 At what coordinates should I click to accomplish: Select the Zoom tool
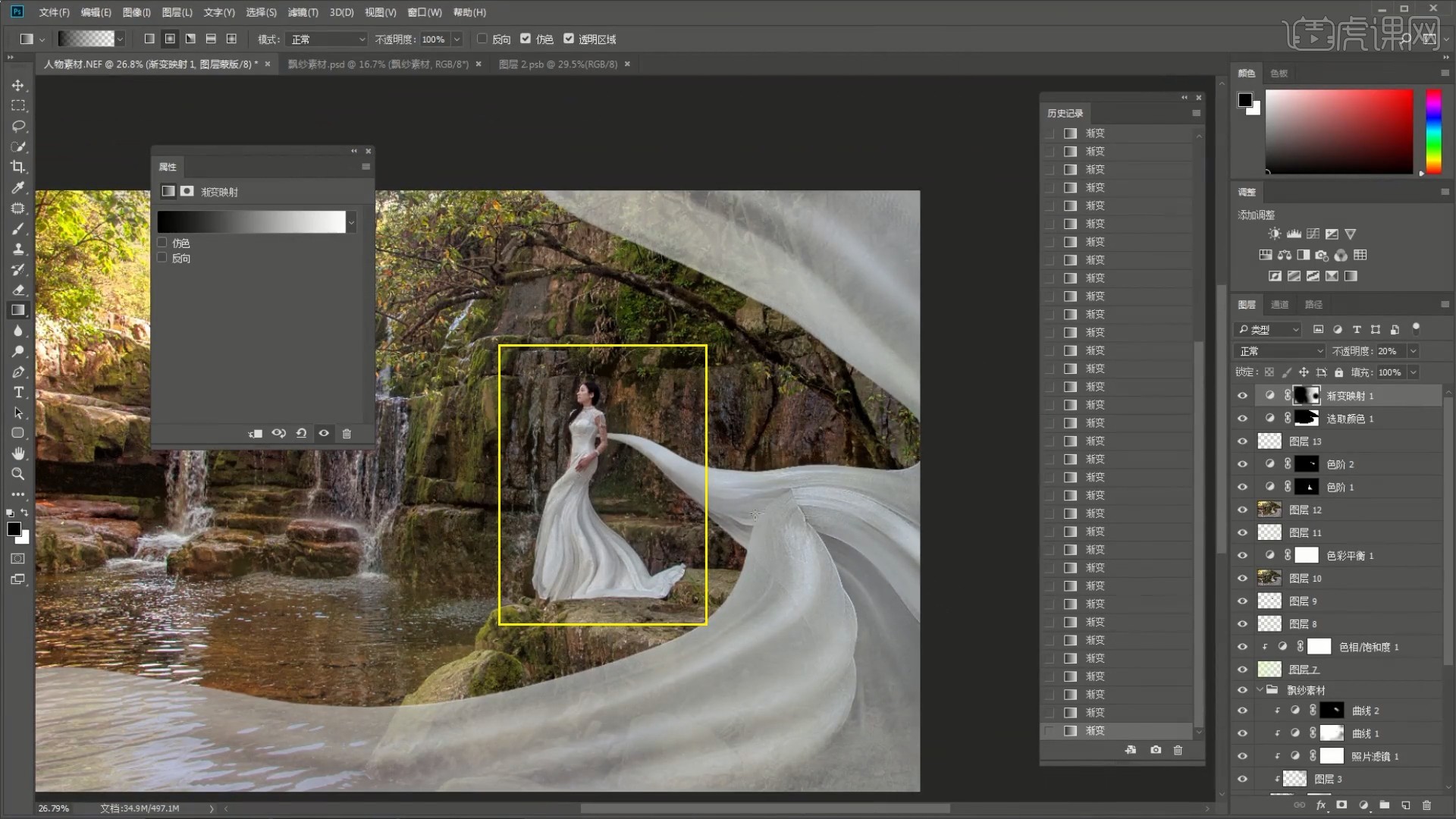[x=18, y=474]
